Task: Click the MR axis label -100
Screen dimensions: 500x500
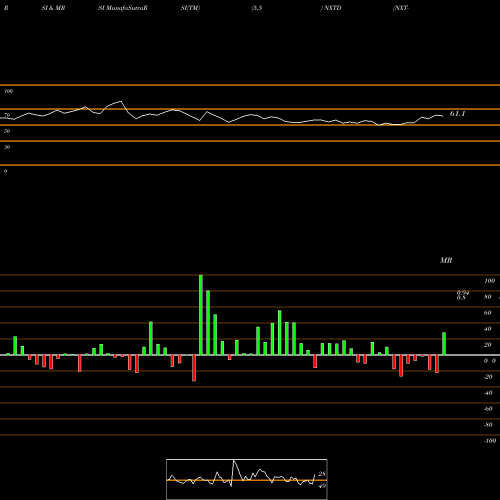Action: coord(490,441)
